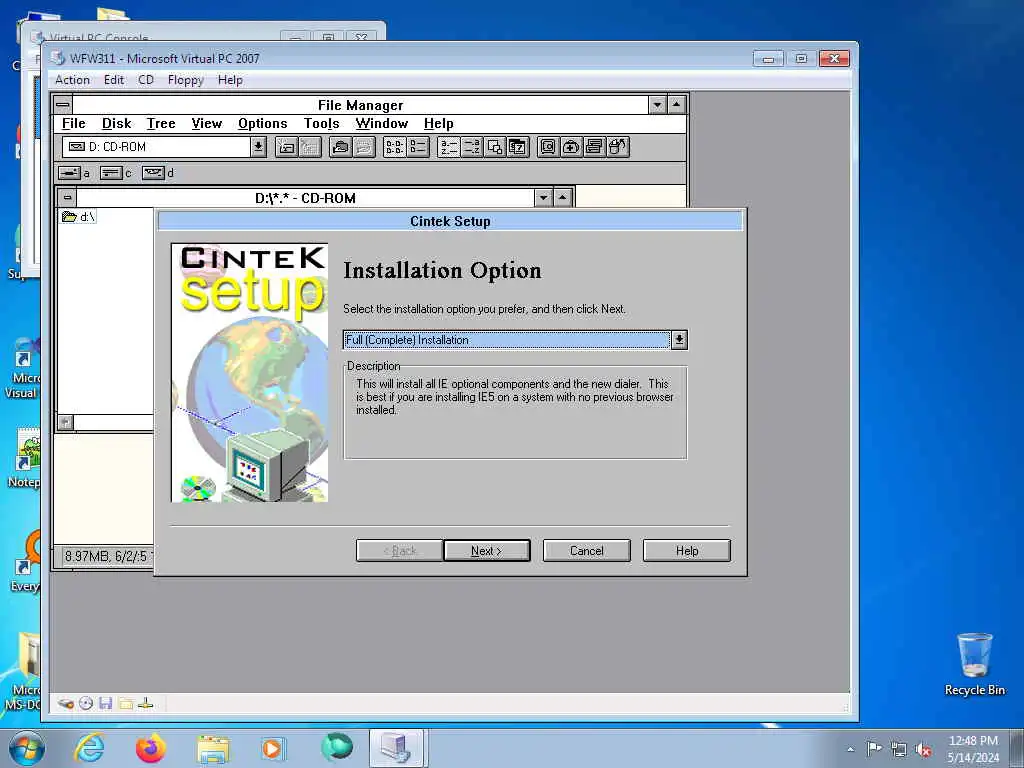
Task: Open D:\*.* window control menu box
Action: coord(67,197)
